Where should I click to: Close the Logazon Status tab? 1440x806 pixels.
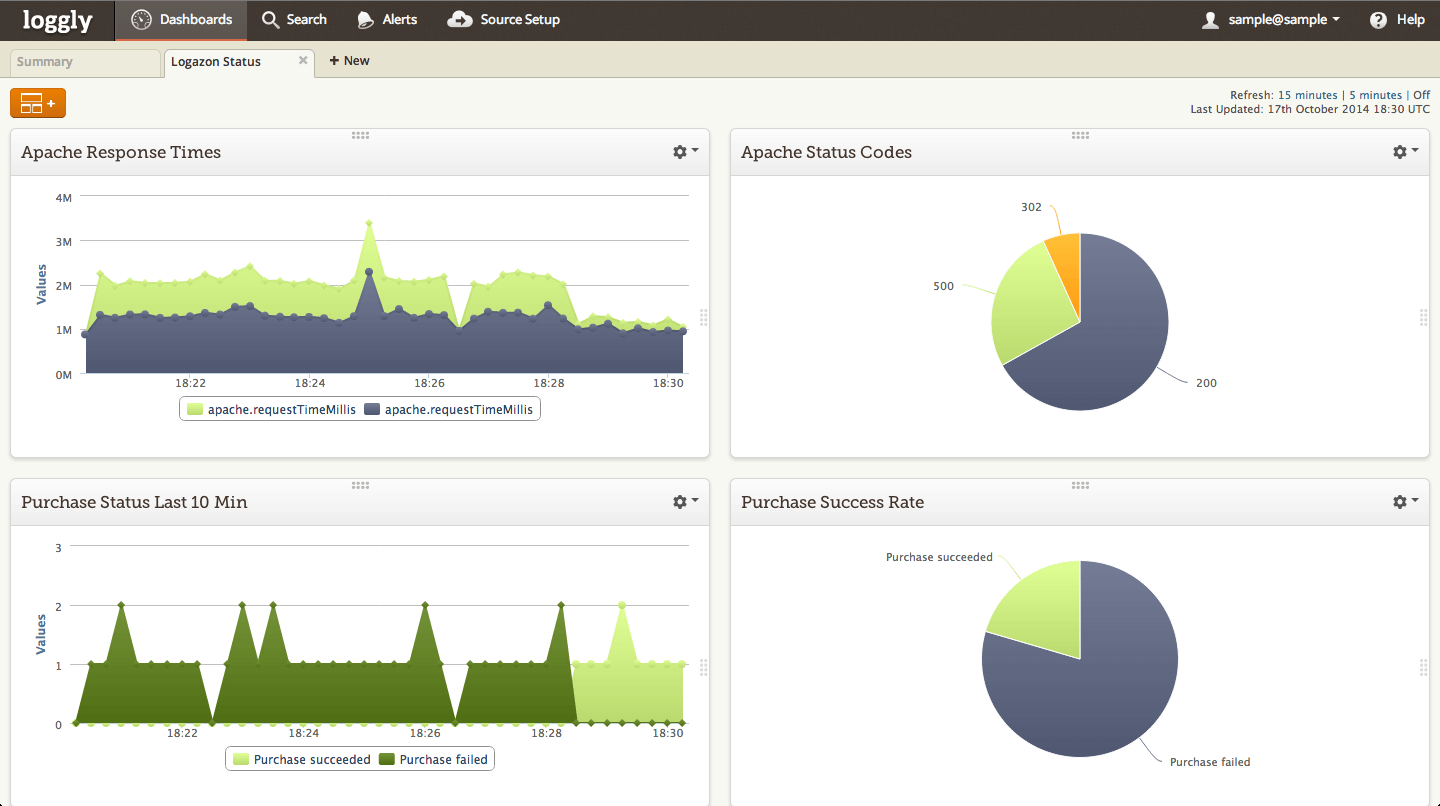(x=303, y=60)
